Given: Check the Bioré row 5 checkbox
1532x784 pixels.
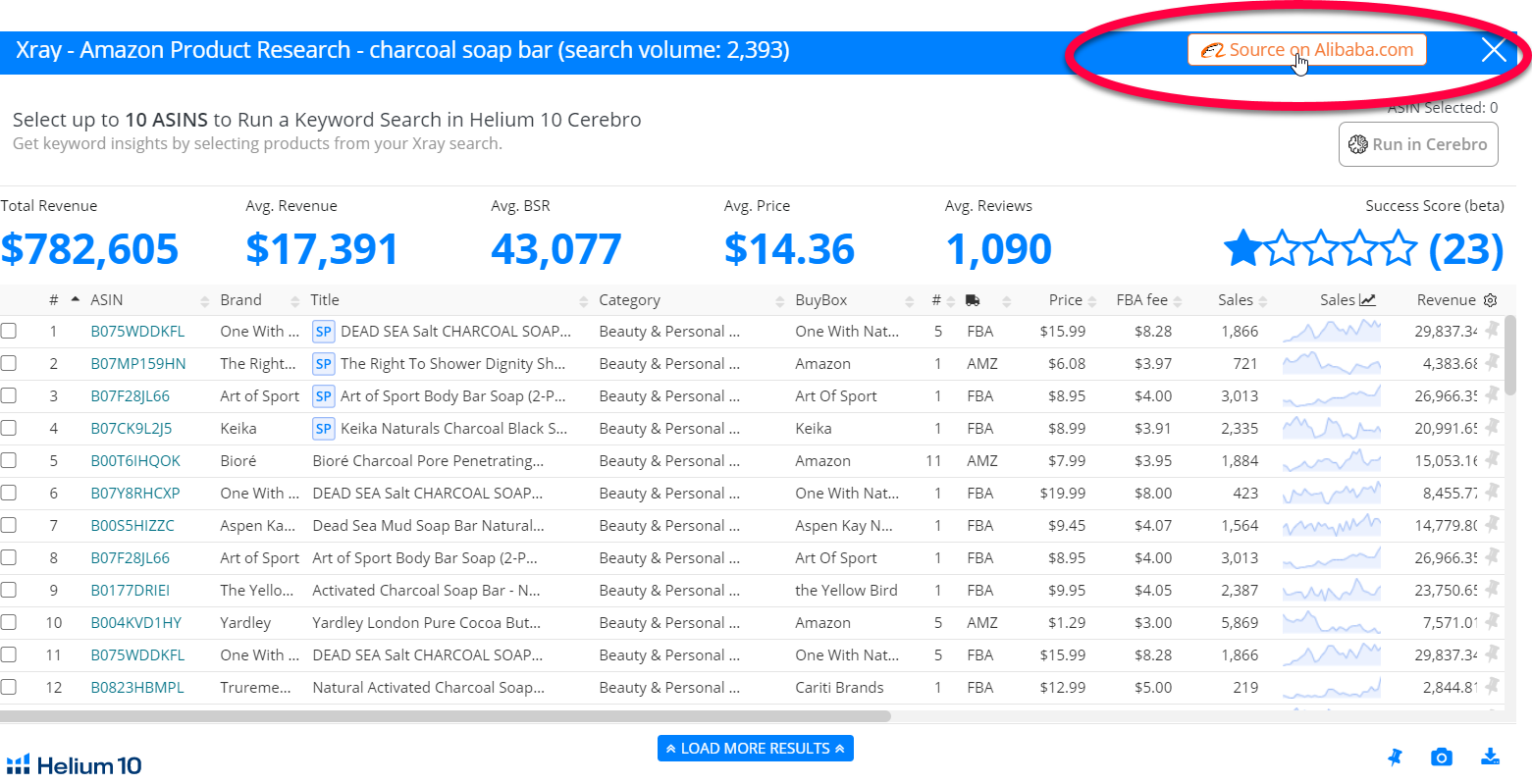Looking at the screenshot, I should click(9, 461).
